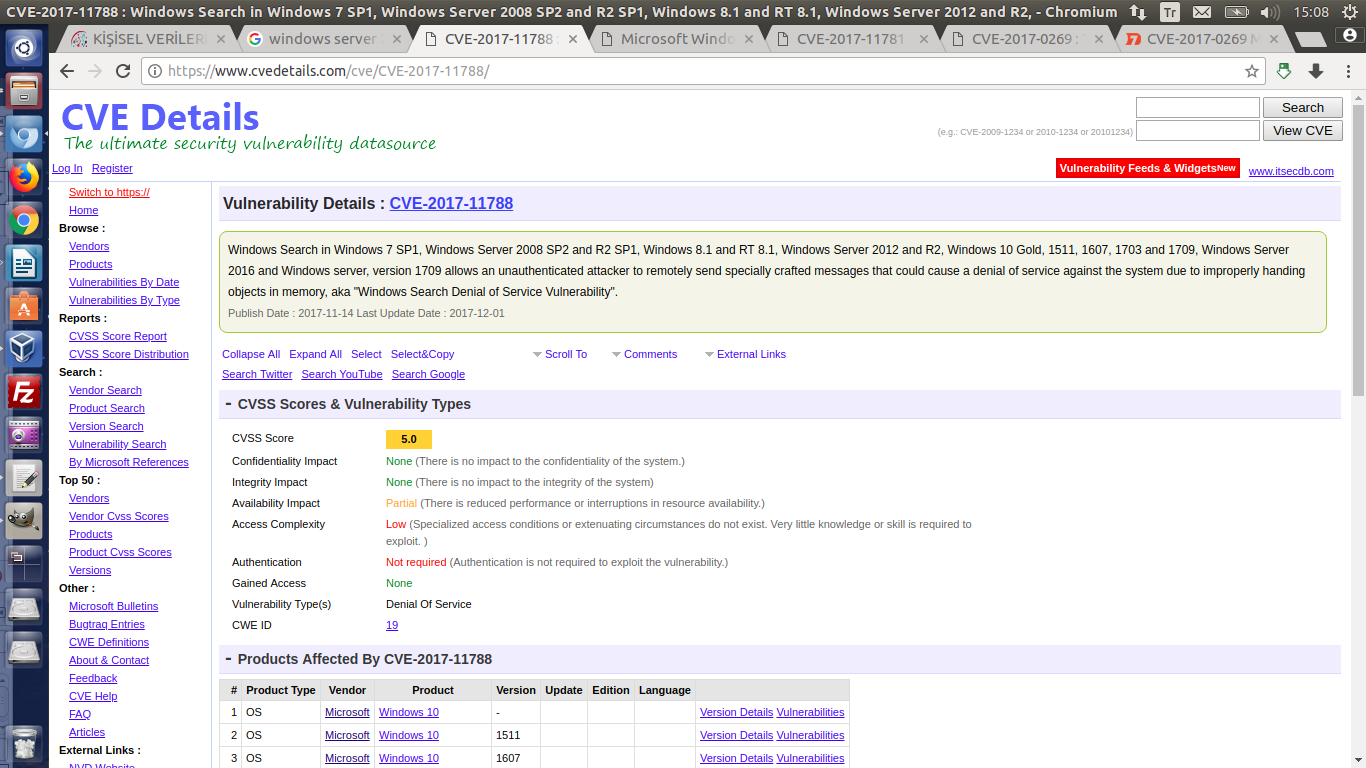
Task: Launch the Files manager from the dock
Action: click(24, 91)
